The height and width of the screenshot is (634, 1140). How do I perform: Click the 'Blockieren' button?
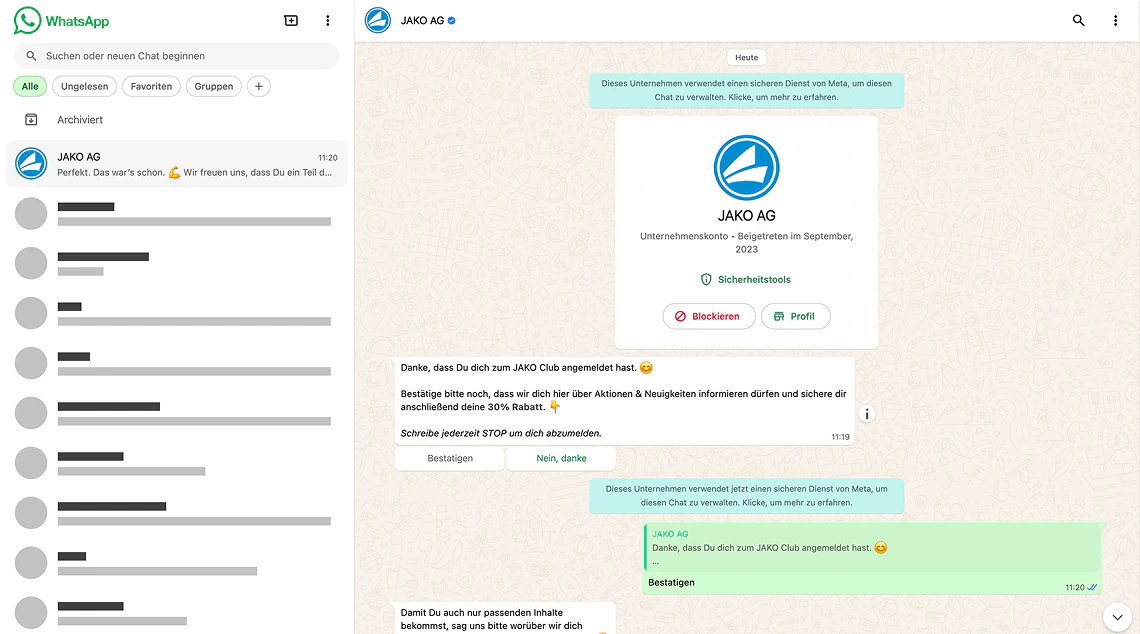[709, 316]
